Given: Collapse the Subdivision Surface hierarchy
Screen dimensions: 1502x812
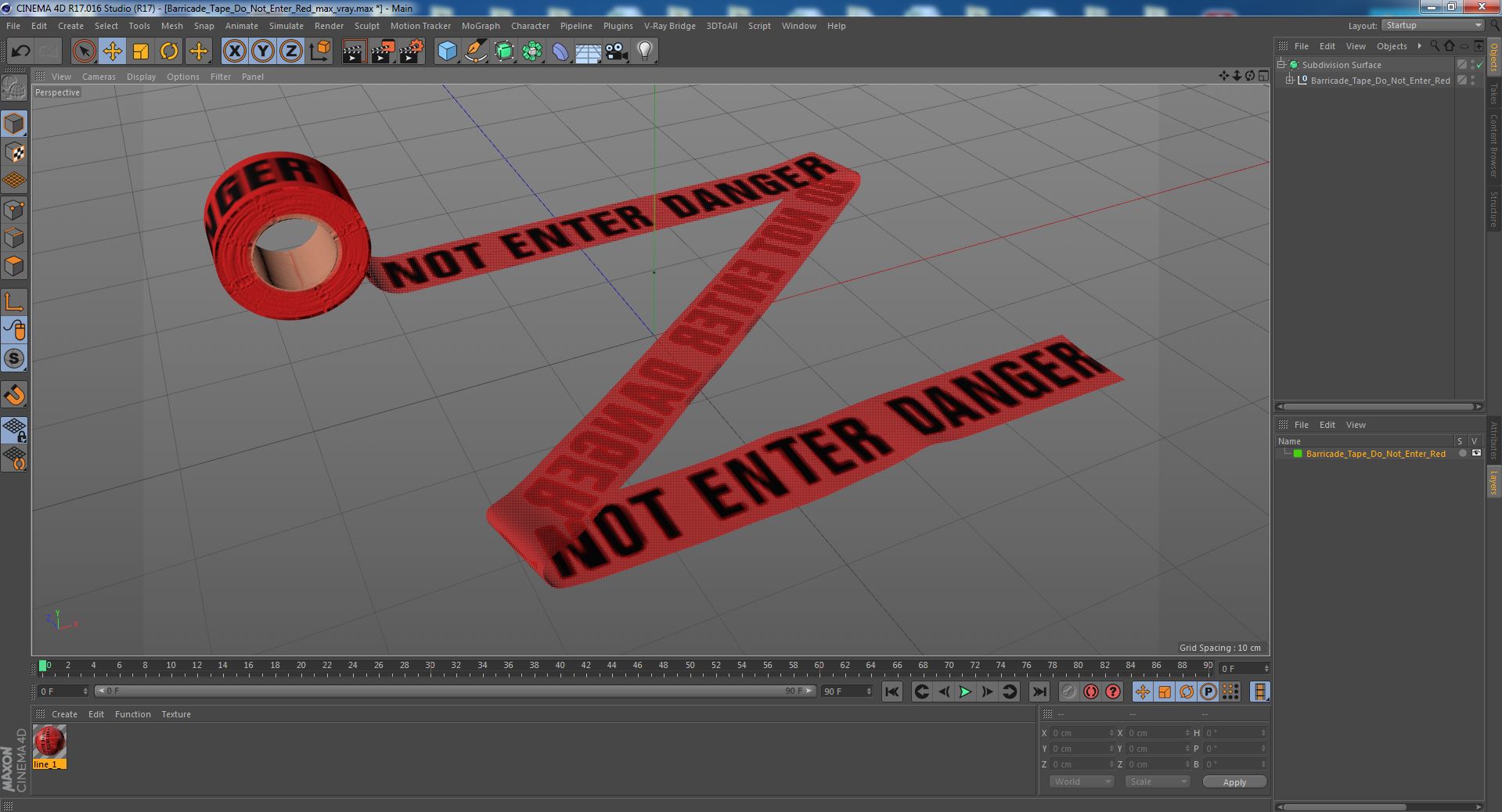Looking at the screenshot, I should [1281, 64].
